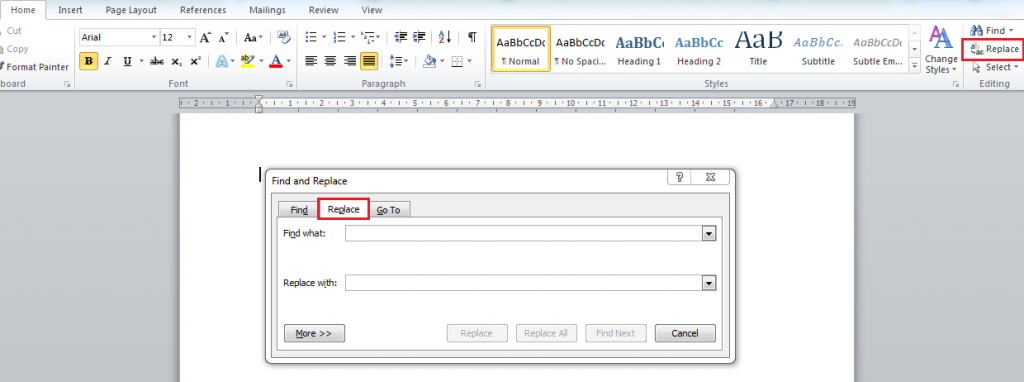Open Review ribbon tab
This screenshot has width=1024, height=382.
point(324,10)
